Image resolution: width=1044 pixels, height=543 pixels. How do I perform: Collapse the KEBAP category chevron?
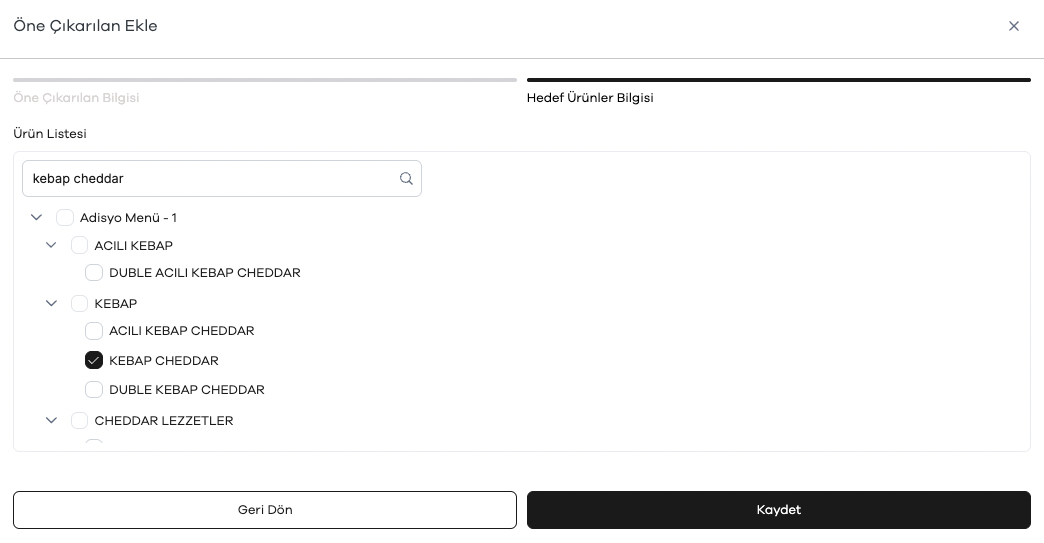tap(51, 303)
